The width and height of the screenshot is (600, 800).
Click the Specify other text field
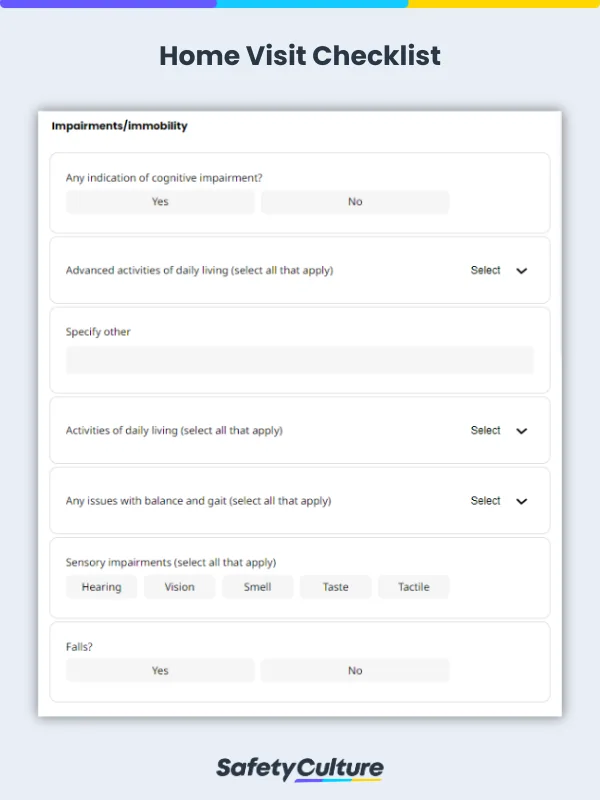pyautogui.click(x=300, y=360)
